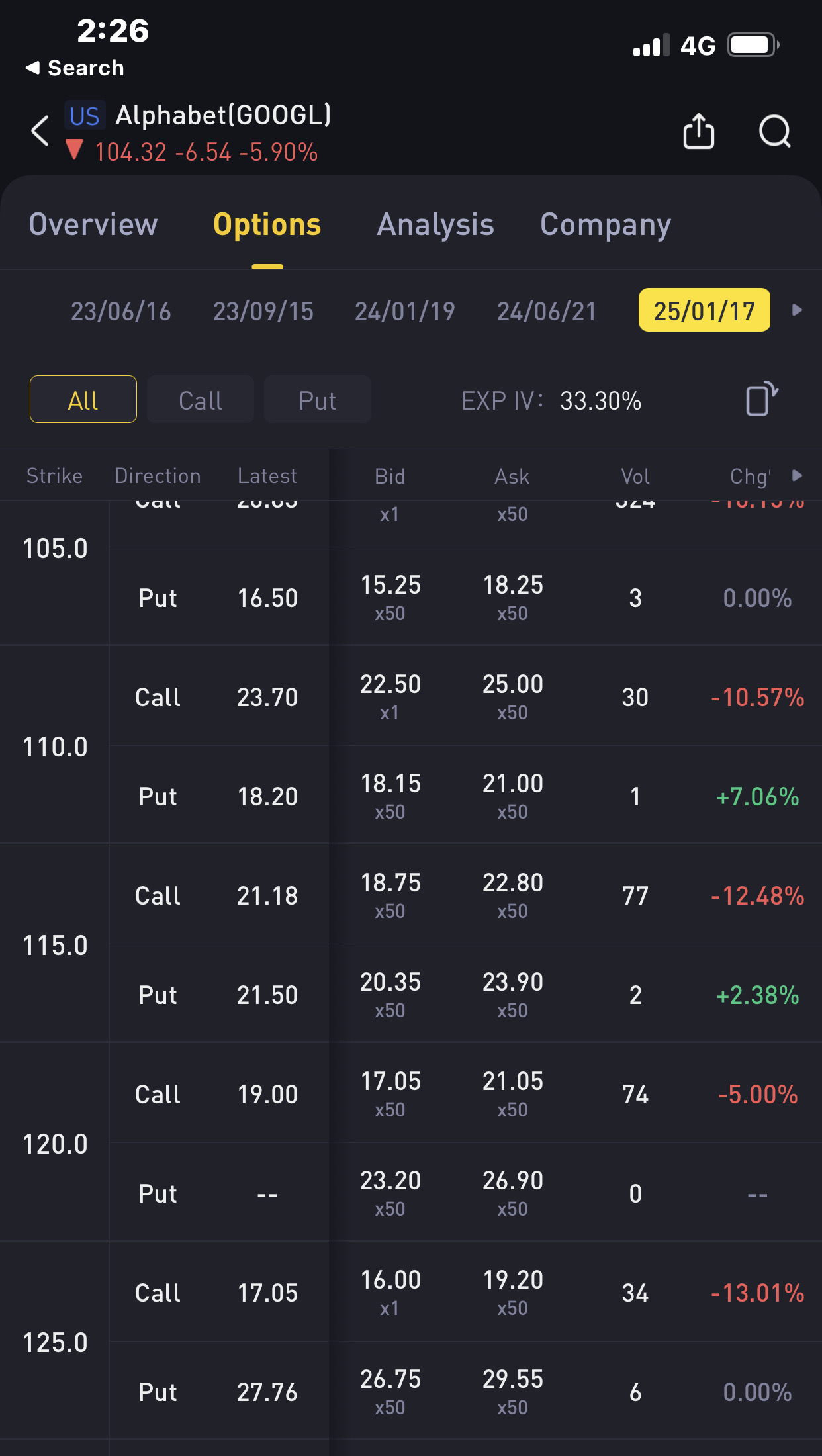Screen dimensions: 822x1456
Task: Tap the back arrow beside Alphabet title
Action: pos(40,131)
